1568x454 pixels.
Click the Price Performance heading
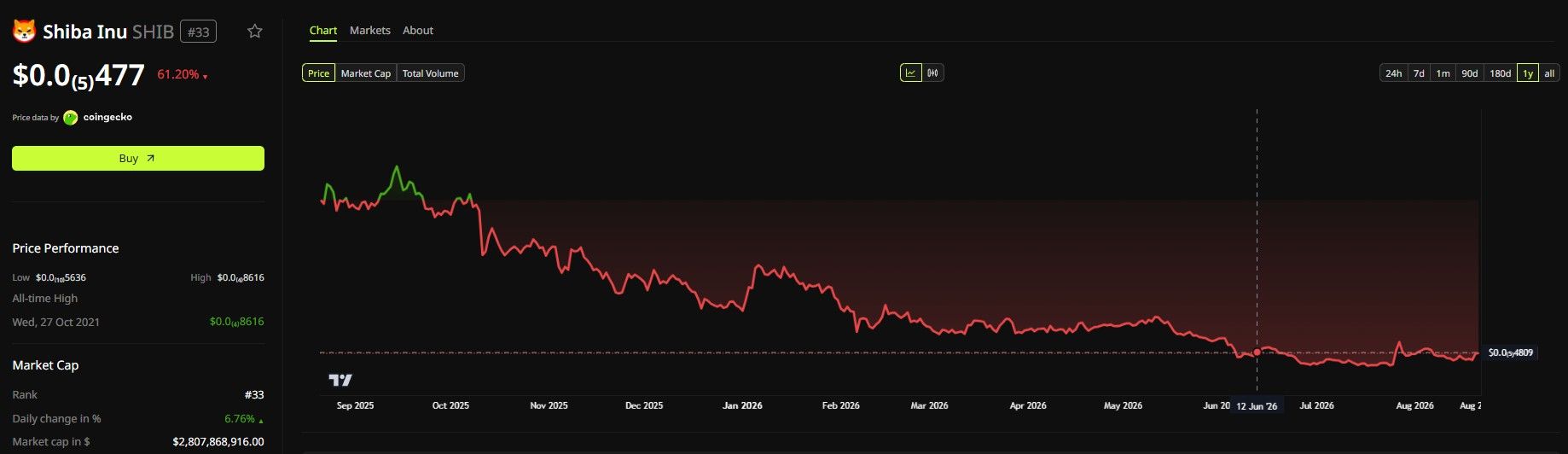(66, 248)
